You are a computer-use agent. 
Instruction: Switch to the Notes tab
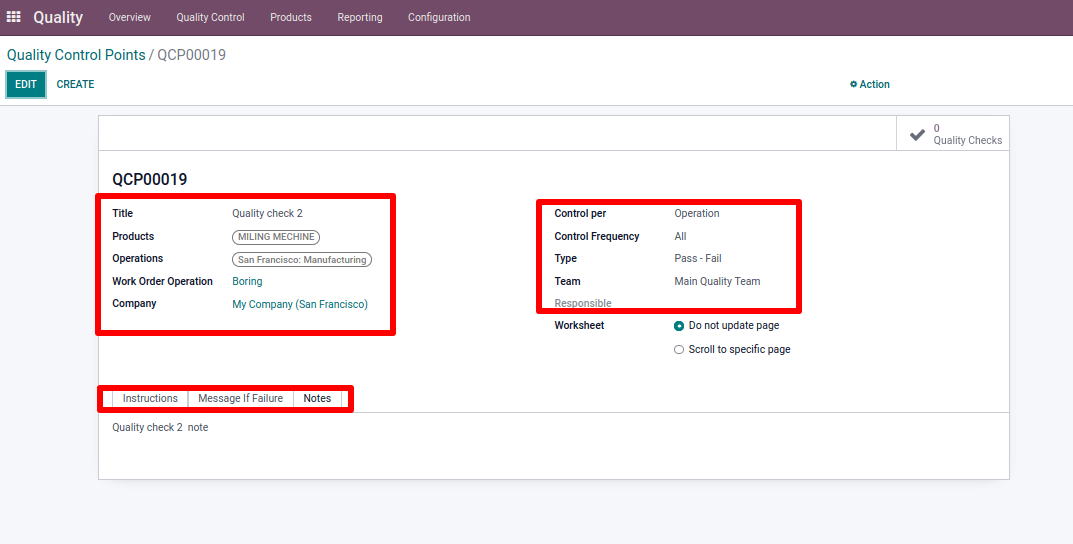[318, 398]
